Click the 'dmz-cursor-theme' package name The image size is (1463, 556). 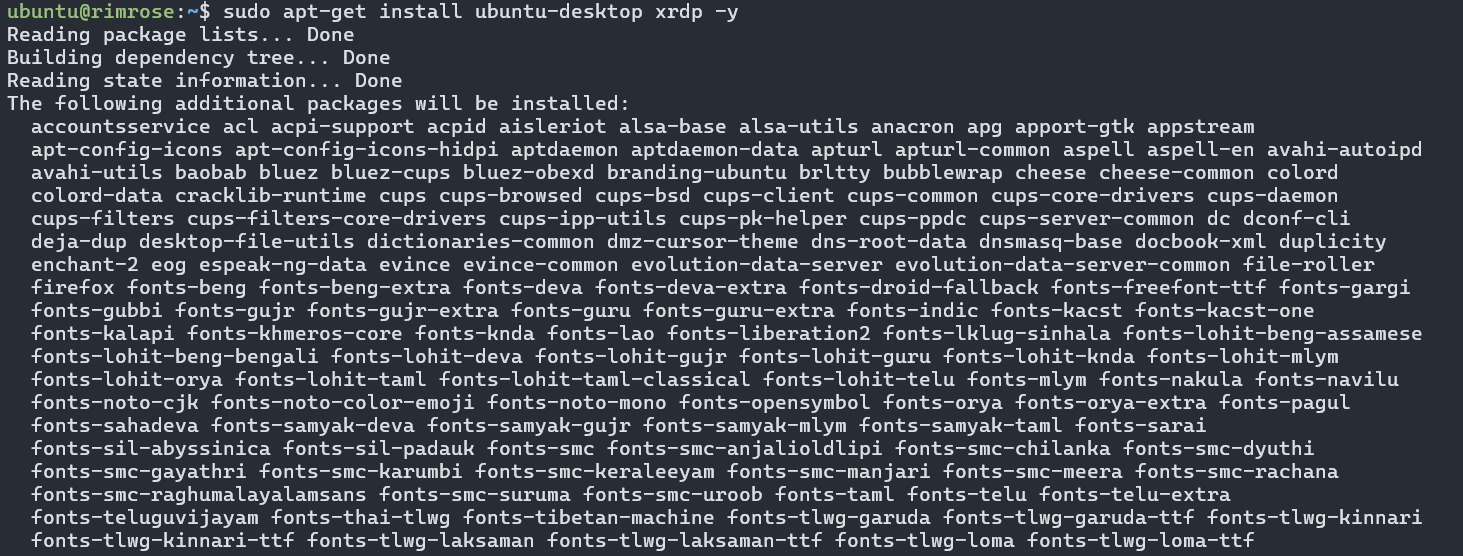(703, 242)
